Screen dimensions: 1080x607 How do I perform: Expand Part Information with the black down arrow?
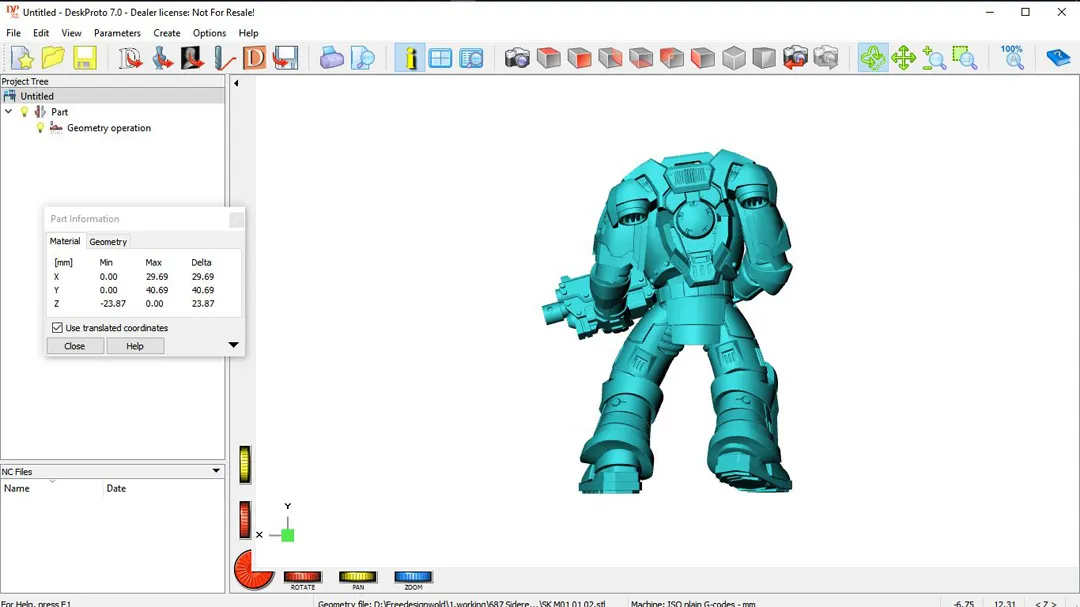tap(233, 344)
